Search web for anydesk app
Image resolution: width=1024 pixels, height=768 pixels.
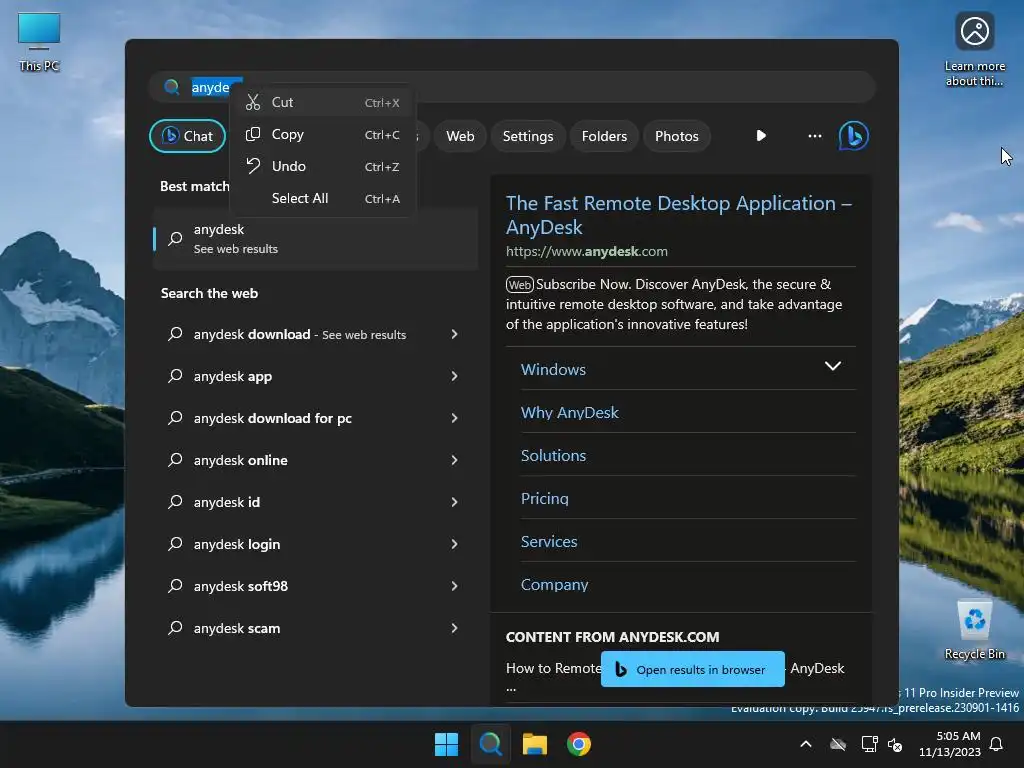point(233,376)
